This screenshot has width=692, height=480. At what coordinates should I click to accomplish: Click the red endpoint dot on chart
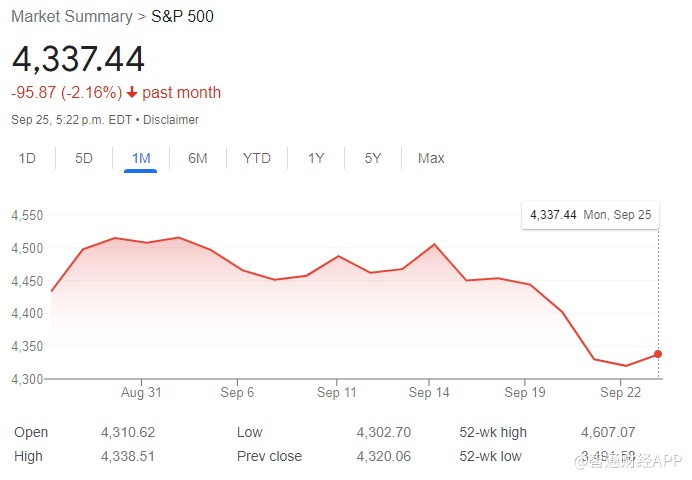[x=658, y=354]
